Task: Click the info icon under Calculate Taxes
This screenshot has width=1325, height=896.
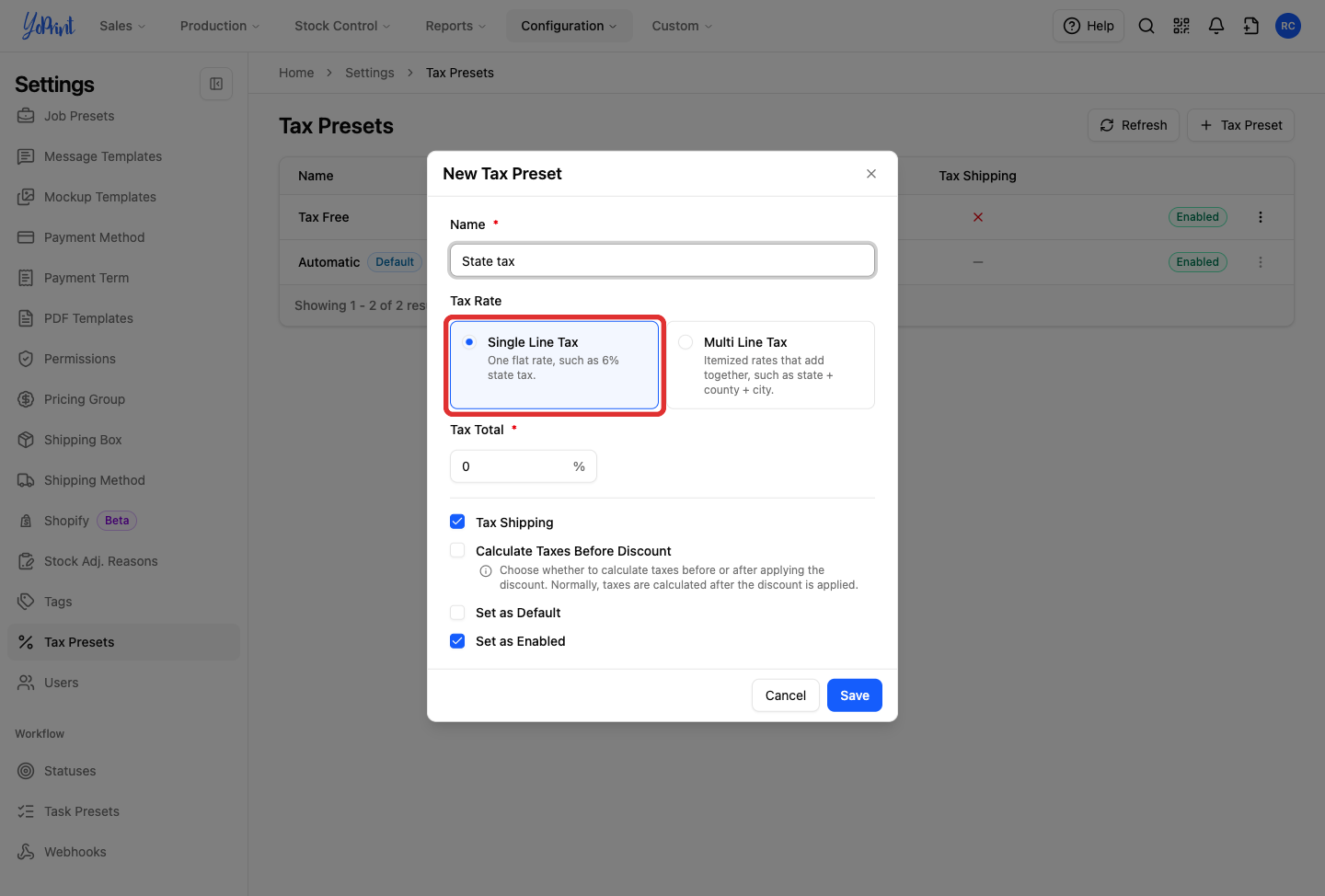Action: (x=486, y=571)
